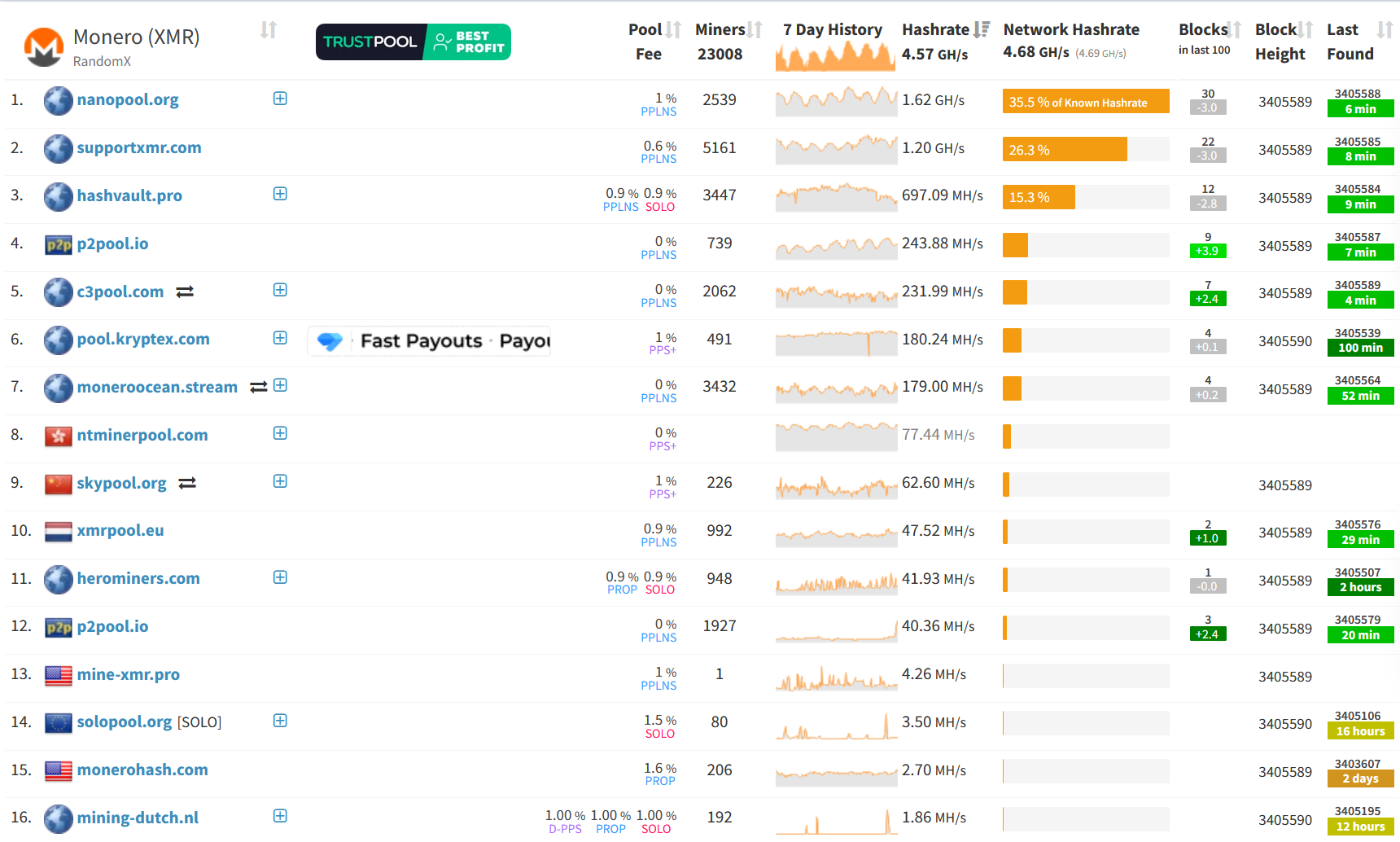Click the 7 day history chart of nanopool.org
1400x842 pixels.
tap(836, 102)
